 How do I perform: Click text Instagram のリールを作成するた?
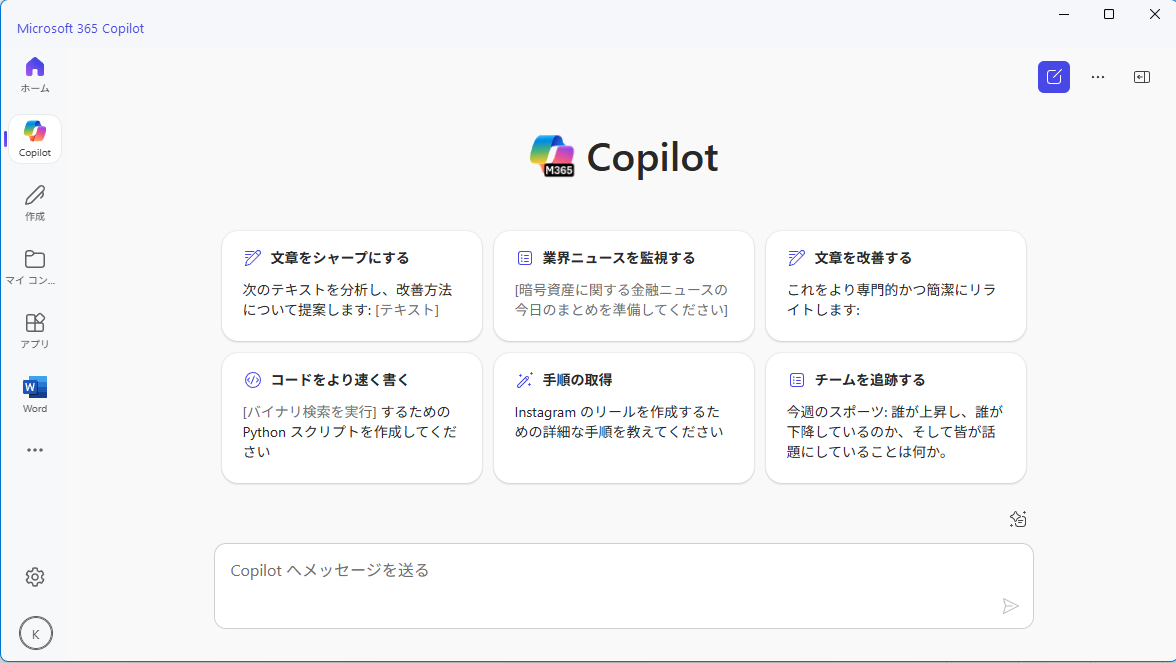[617, 412]
